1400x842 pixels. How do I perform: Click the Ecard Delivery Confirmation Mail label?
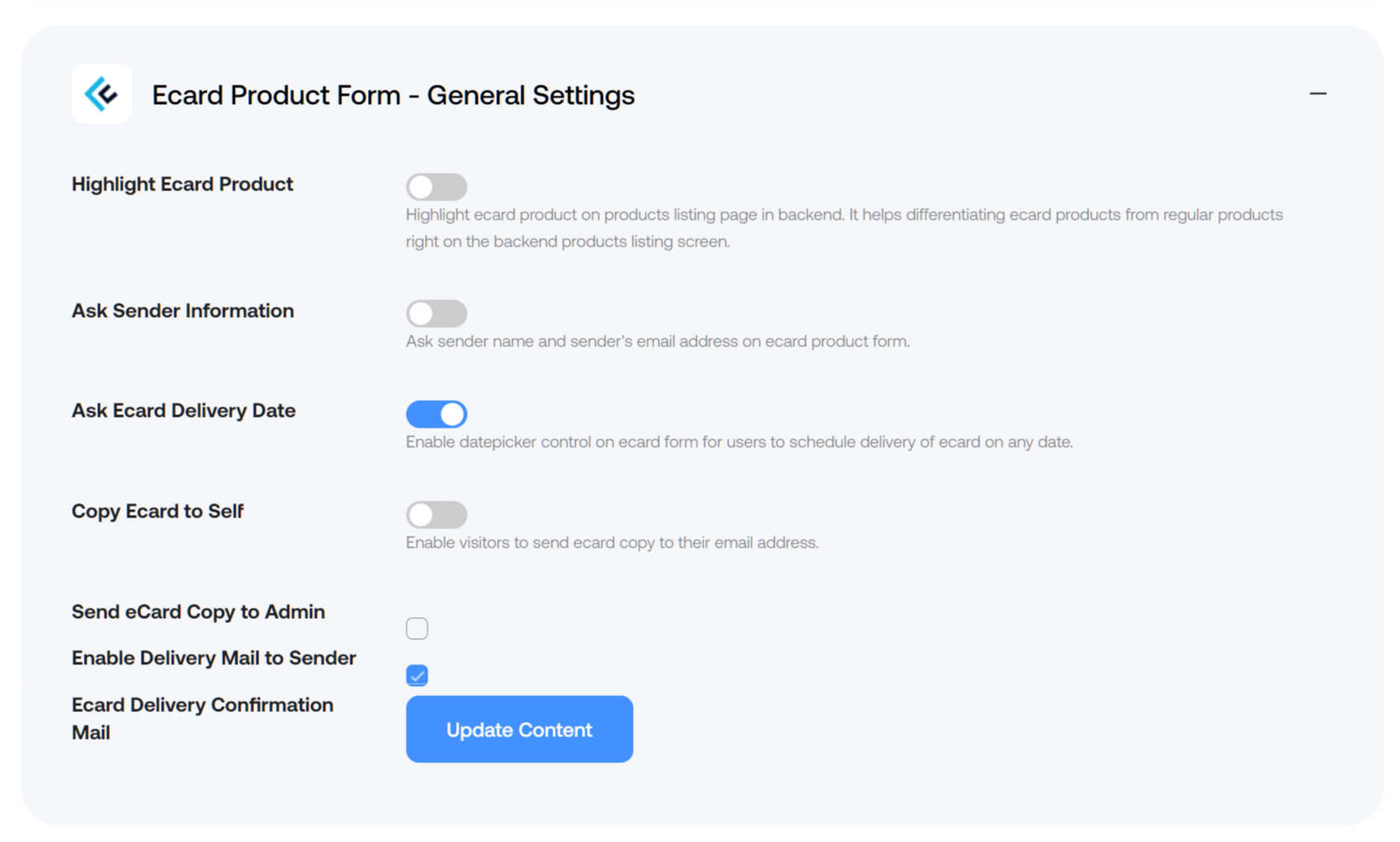(x=203, y=719)
